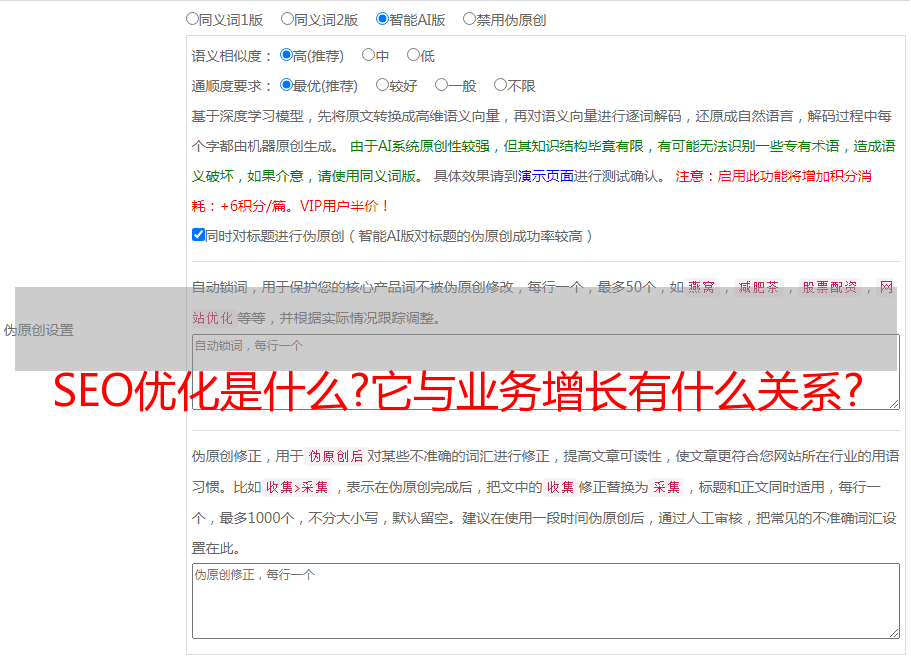This screenshot has width=911, height=658.
Task: Select the 同义词2版 radio option
Action: point(287,19)
